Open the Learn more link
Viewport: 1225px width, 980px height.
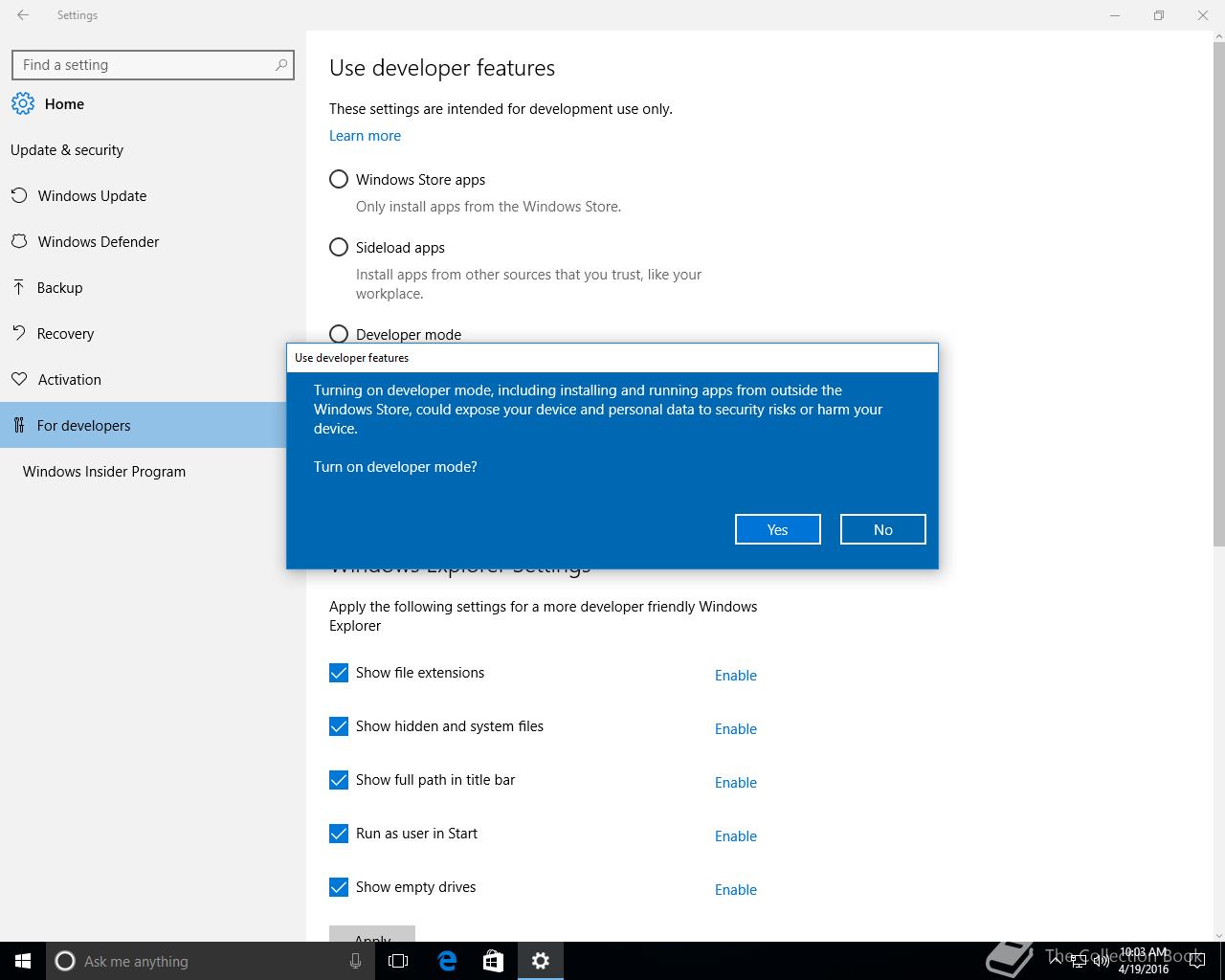tap(365, 135)
